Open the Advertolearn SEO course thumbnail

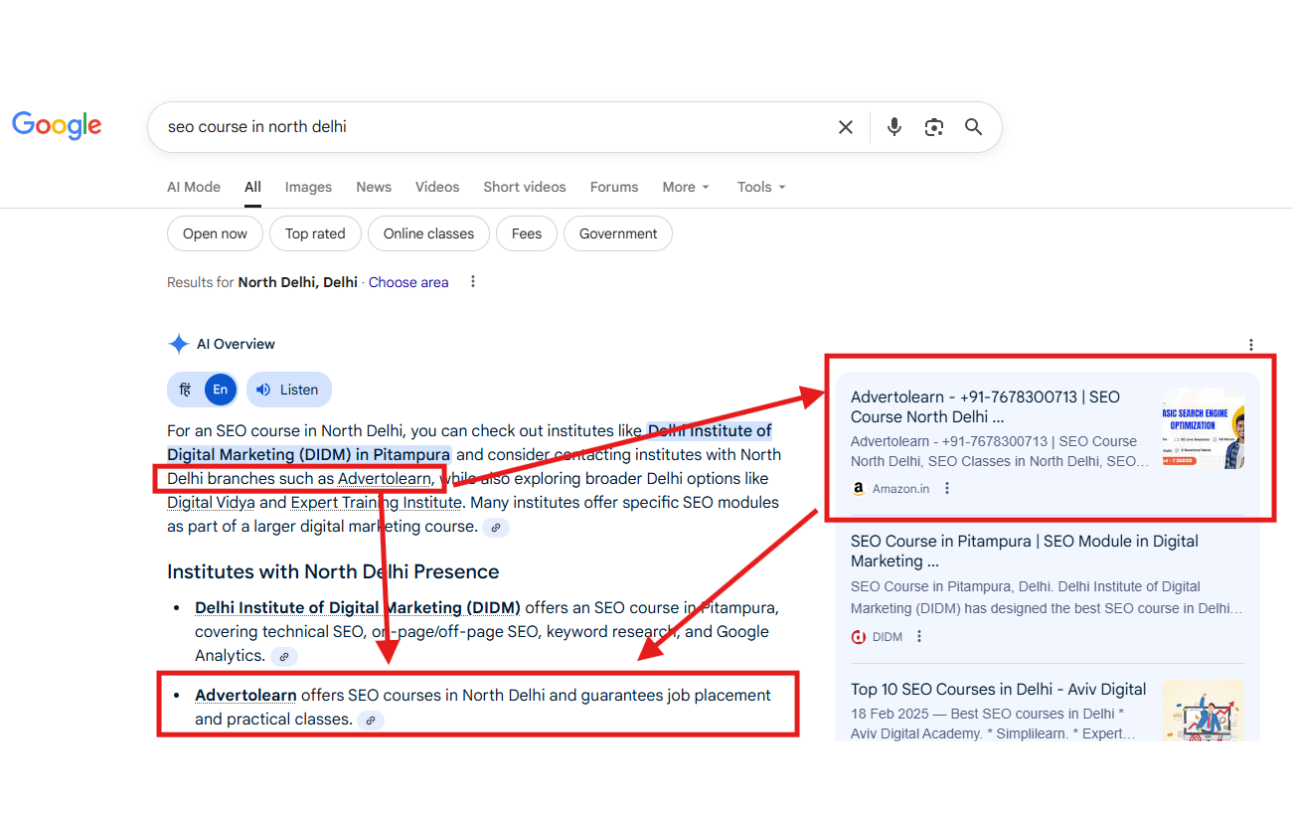coord(1203,428)
